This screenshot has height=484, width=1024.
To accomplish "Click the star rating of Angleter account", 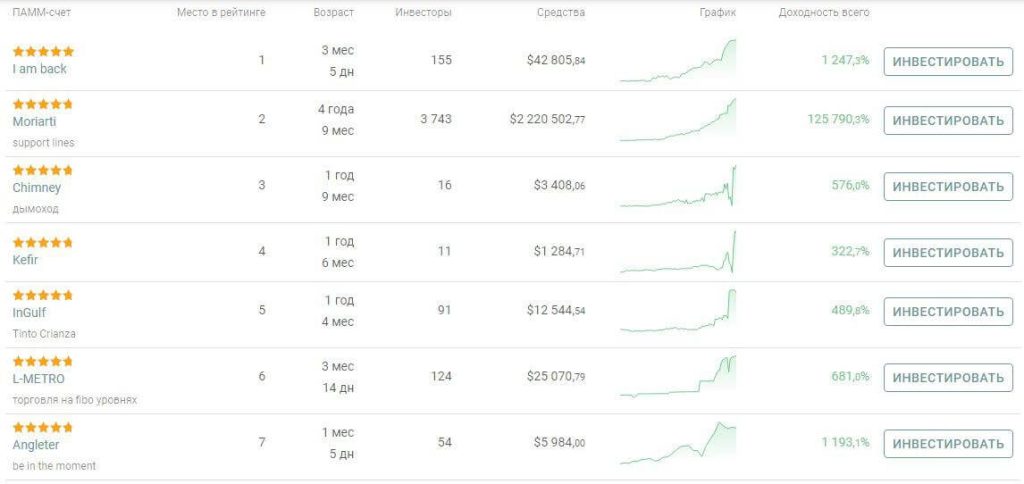I will [43, 428].
